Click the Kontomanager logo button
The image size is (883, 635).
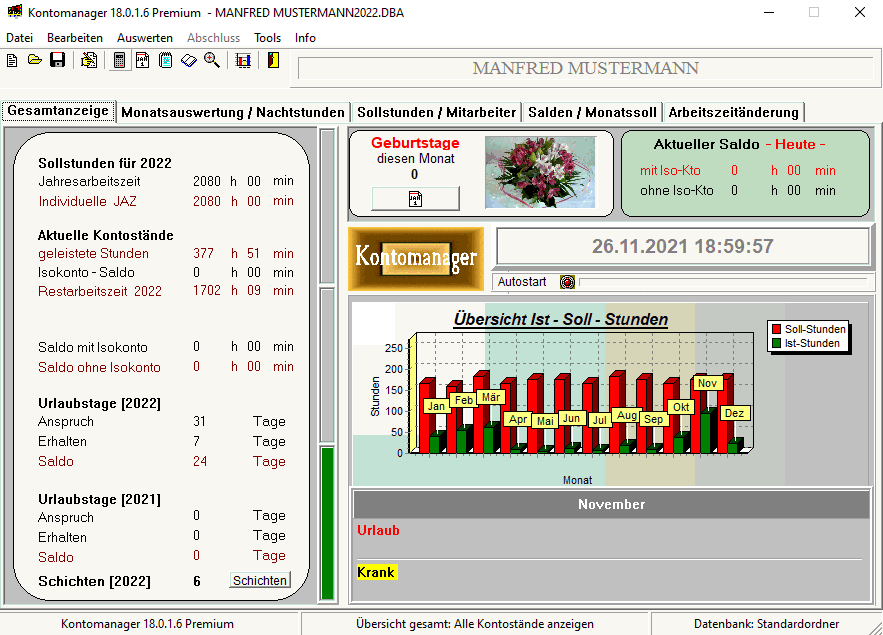click(416, 258)
